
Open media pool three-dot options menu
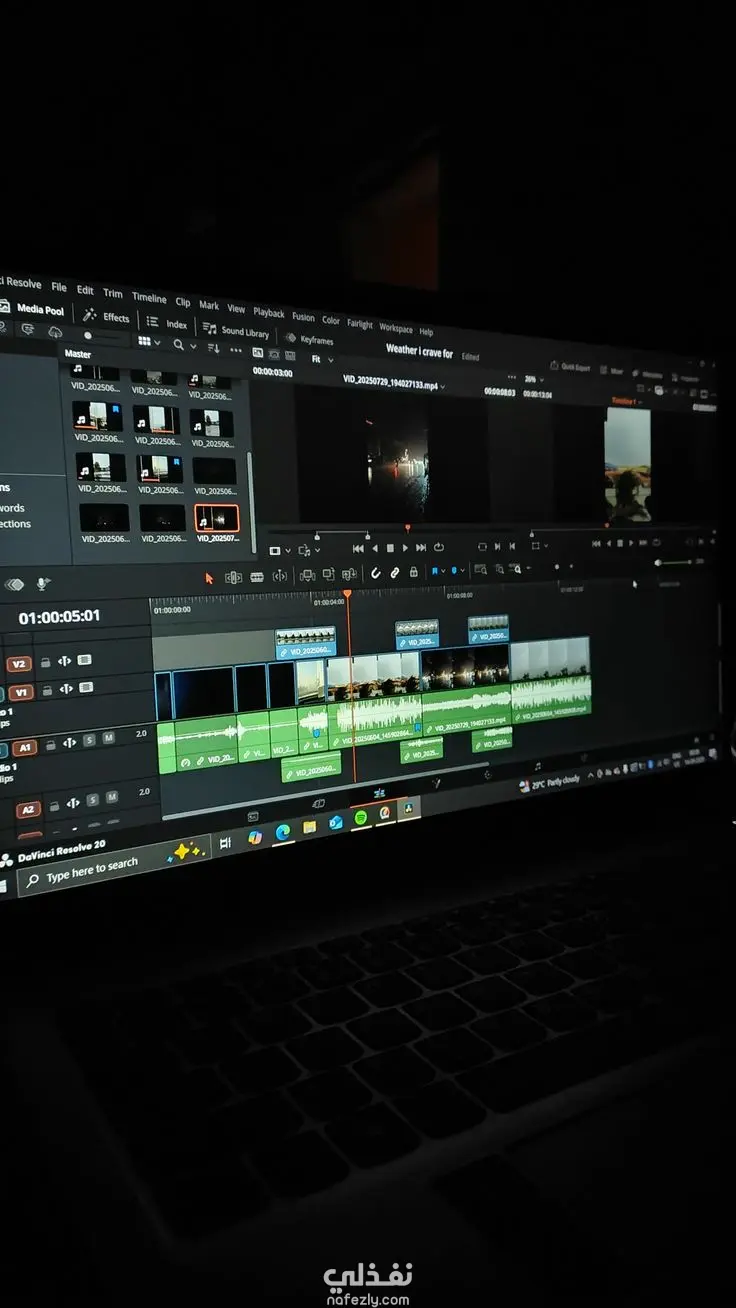[236, 349]
